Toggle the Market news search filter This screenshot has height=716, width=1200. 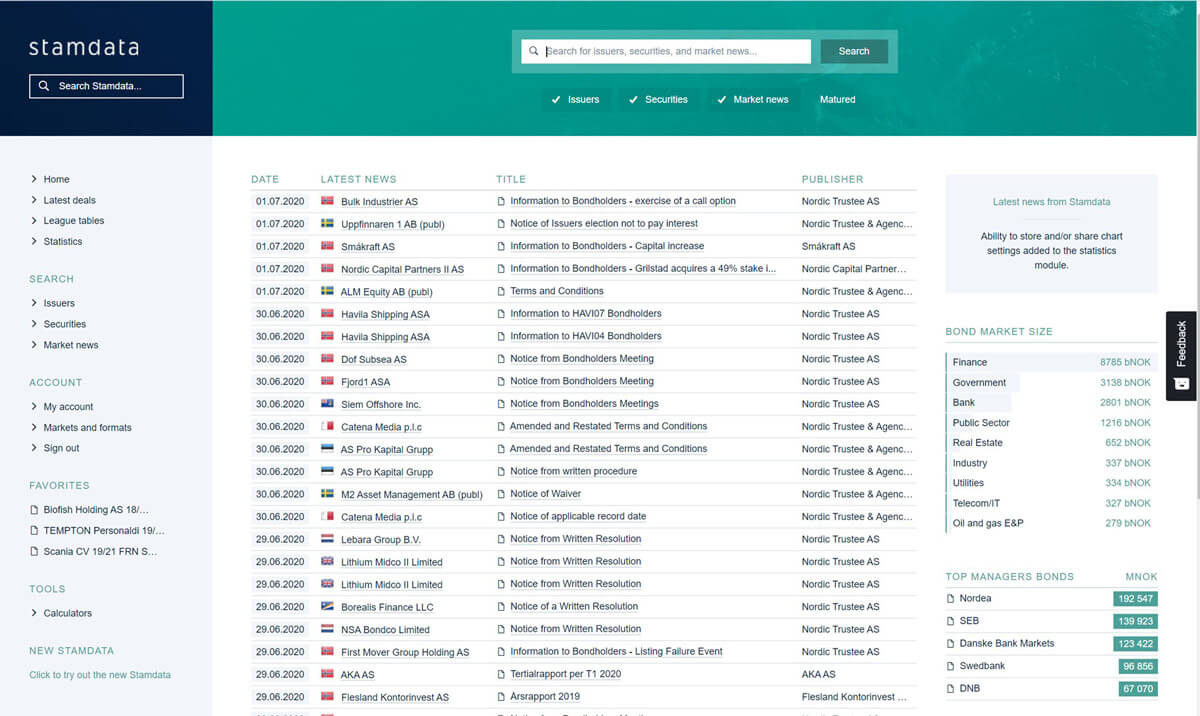point(753,99)
